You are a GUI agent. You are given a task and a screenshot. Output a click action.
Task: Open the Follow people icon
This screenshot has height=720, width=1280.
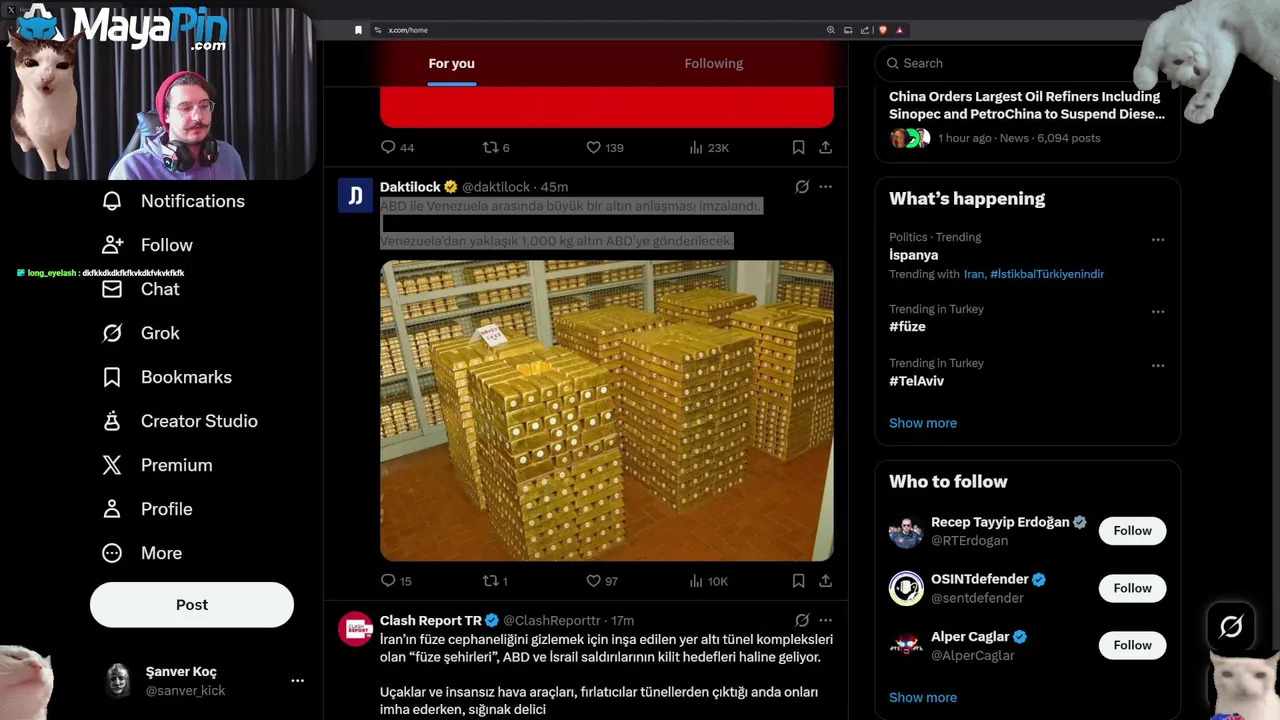tap(112, 245)
